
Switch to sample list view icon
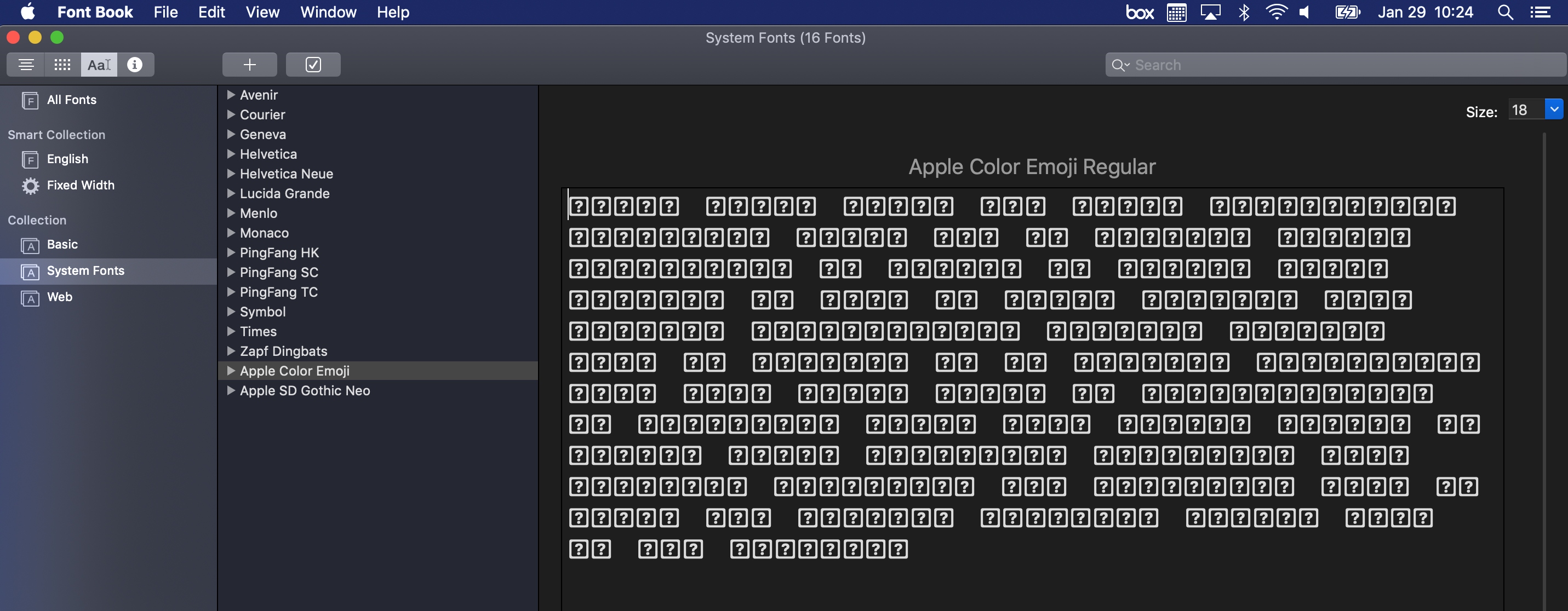tap(26, 65)
